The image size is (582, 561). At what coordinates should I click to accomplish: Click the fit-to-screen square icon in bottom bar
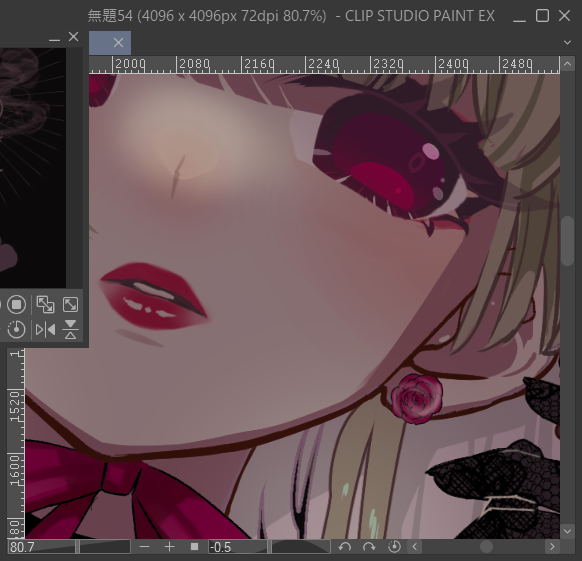pos(194,547)
